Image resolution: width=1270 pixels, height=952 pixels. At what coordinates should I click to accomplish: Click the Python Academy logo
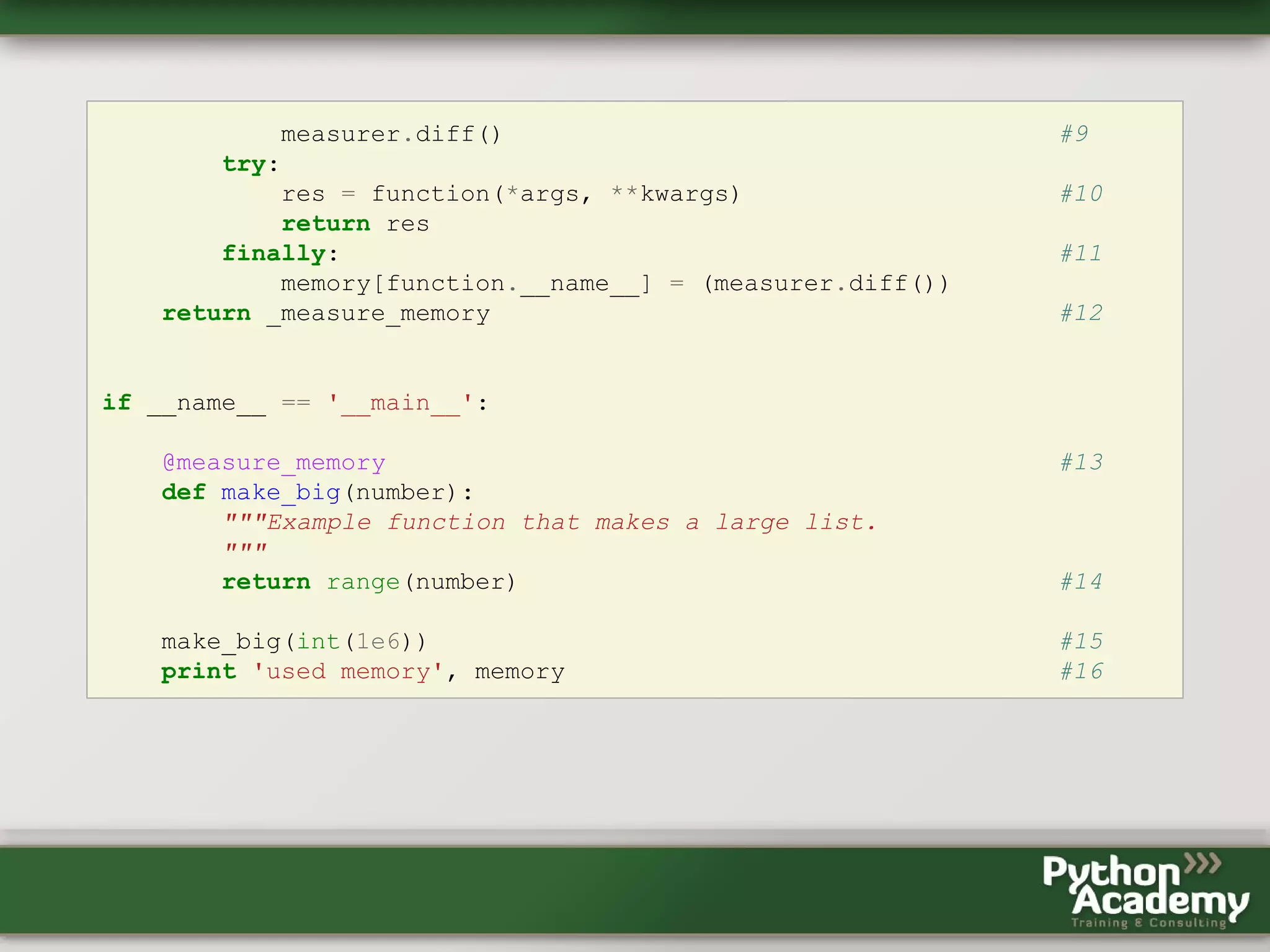point(1145,891)
